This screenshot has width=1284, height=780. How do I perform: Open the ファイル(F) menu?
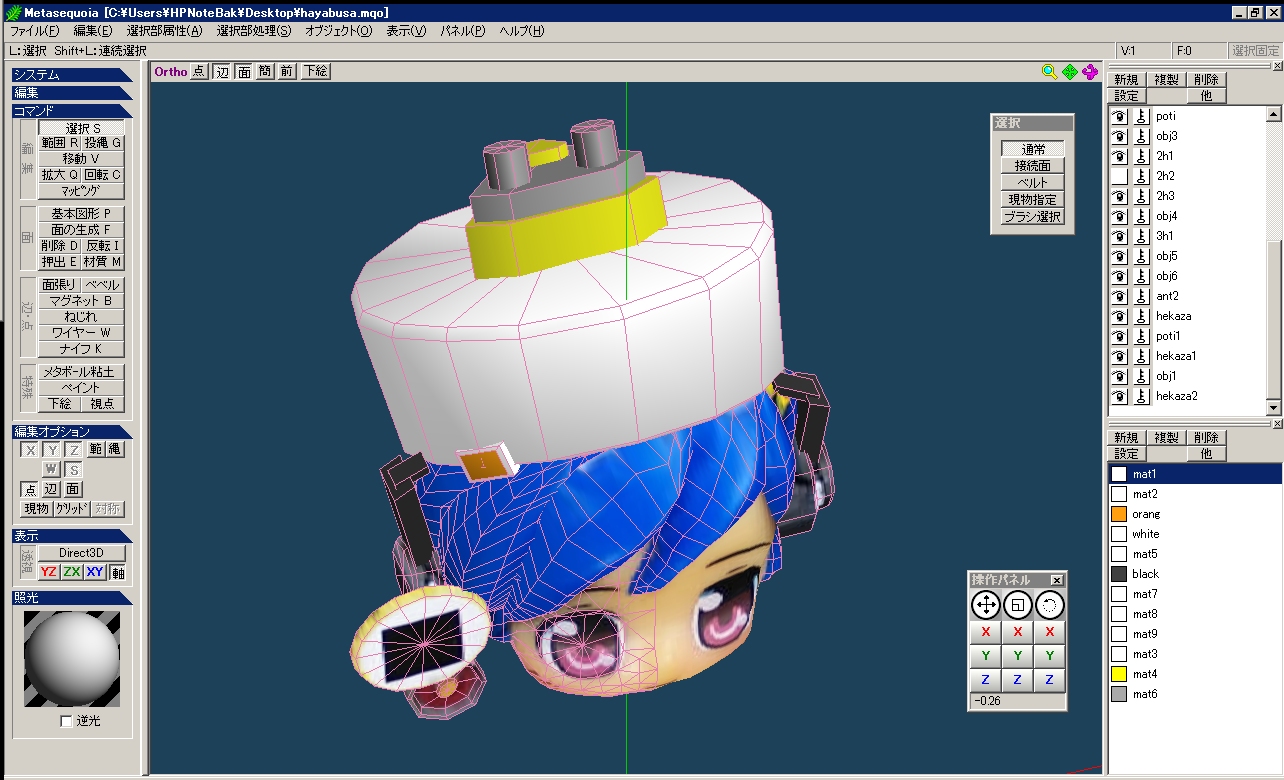(34, 31)
